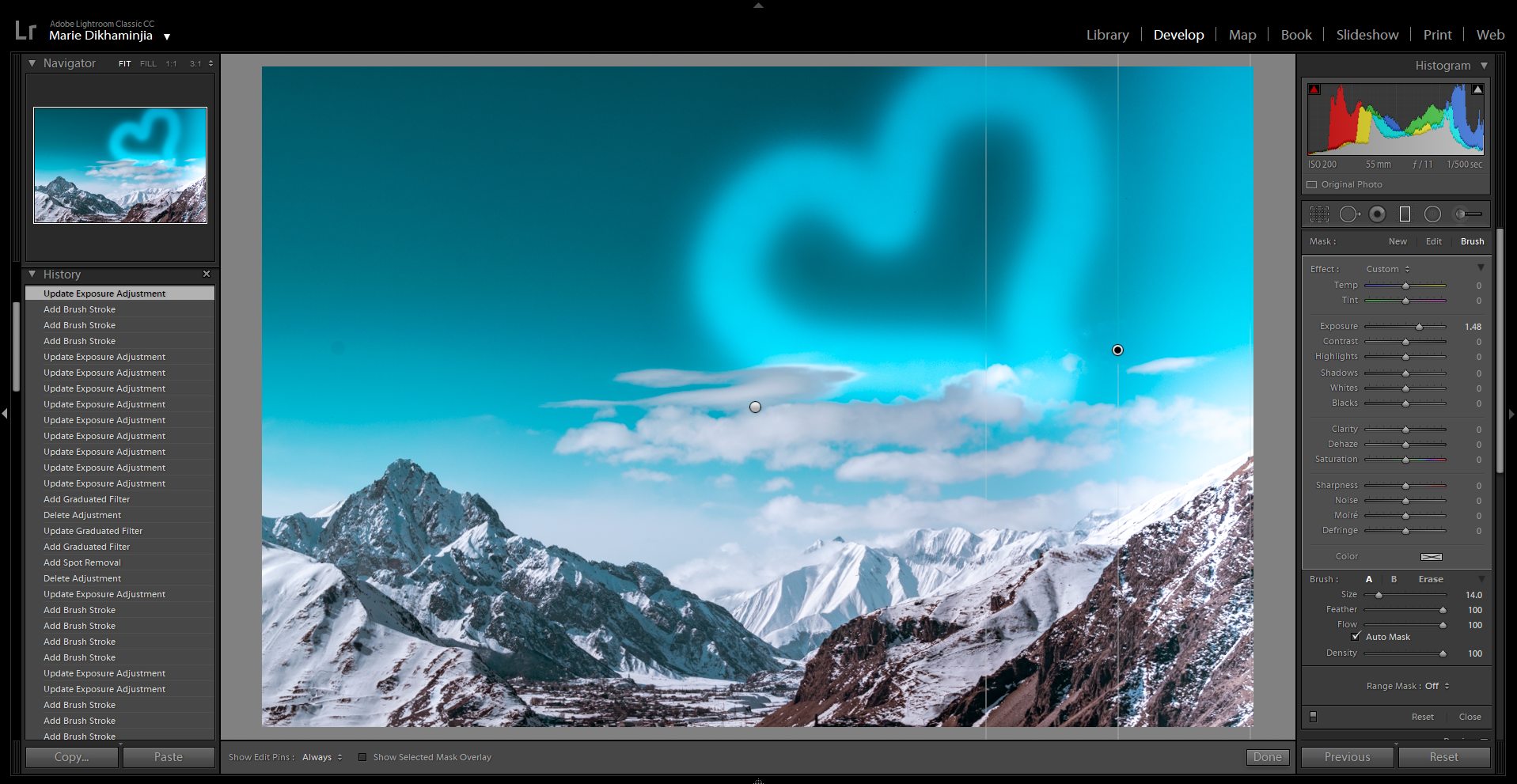Close the History panel with X
Viewport: 1517px width, 784px height.
207,274
